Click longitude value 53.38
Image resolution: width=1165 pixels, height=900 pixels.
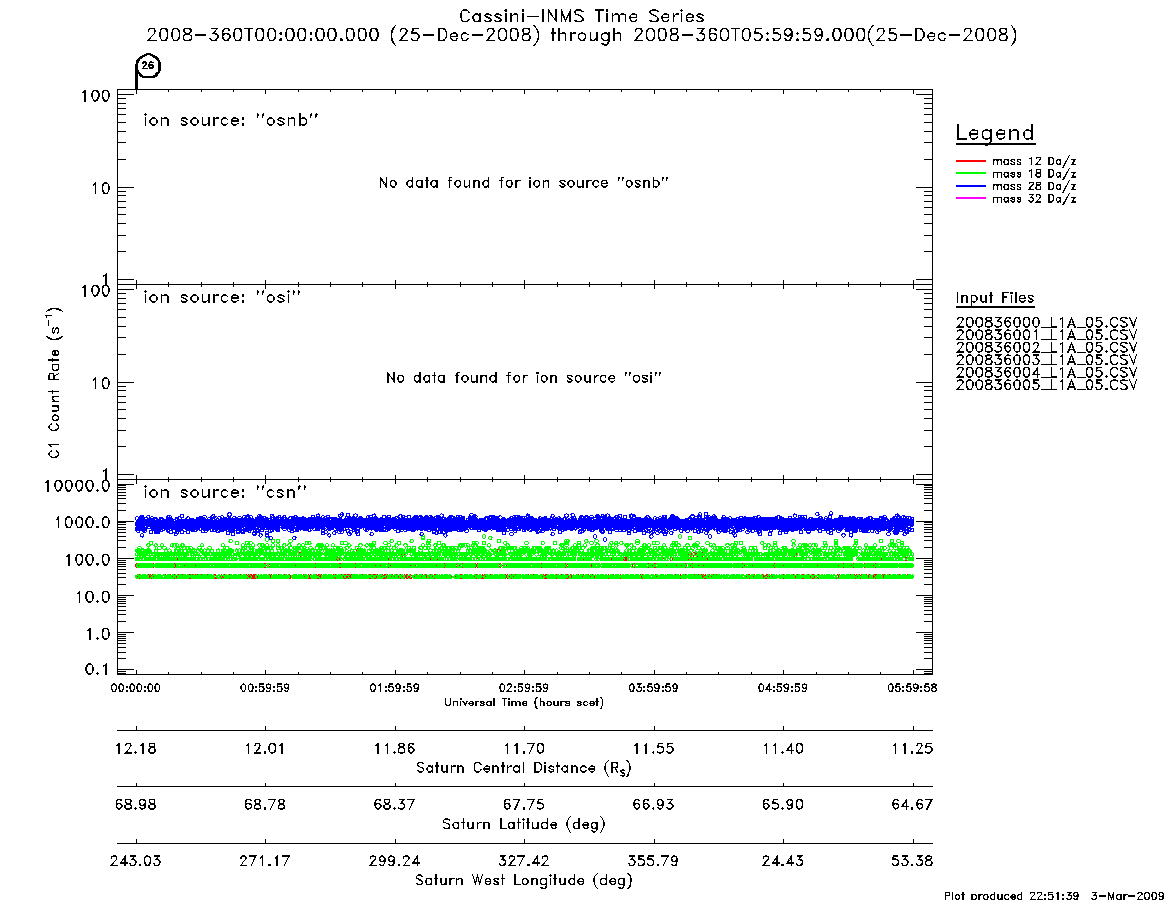(x=912, y=861)
